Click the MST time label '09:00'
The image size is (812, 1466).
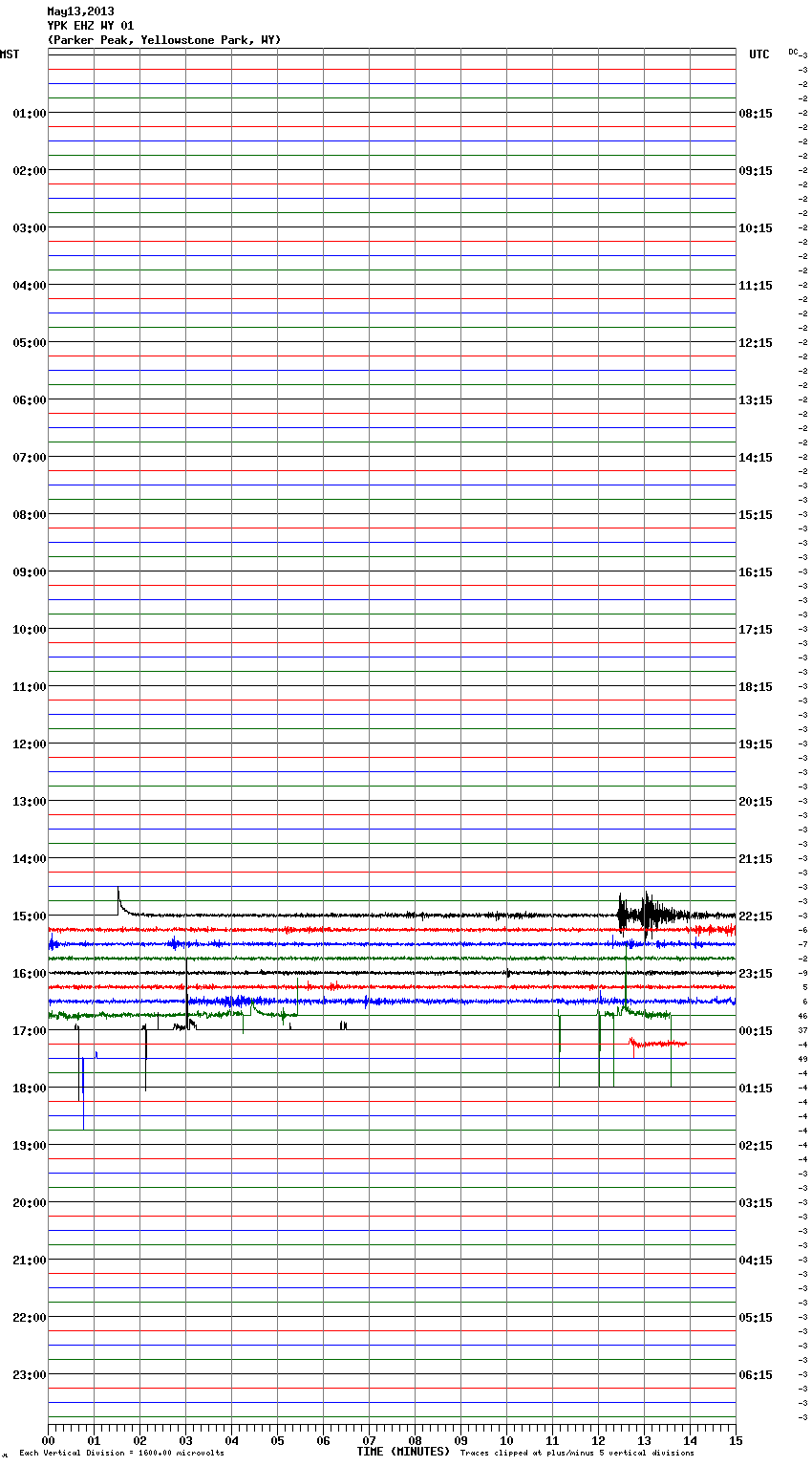click(x=29, y=572)
